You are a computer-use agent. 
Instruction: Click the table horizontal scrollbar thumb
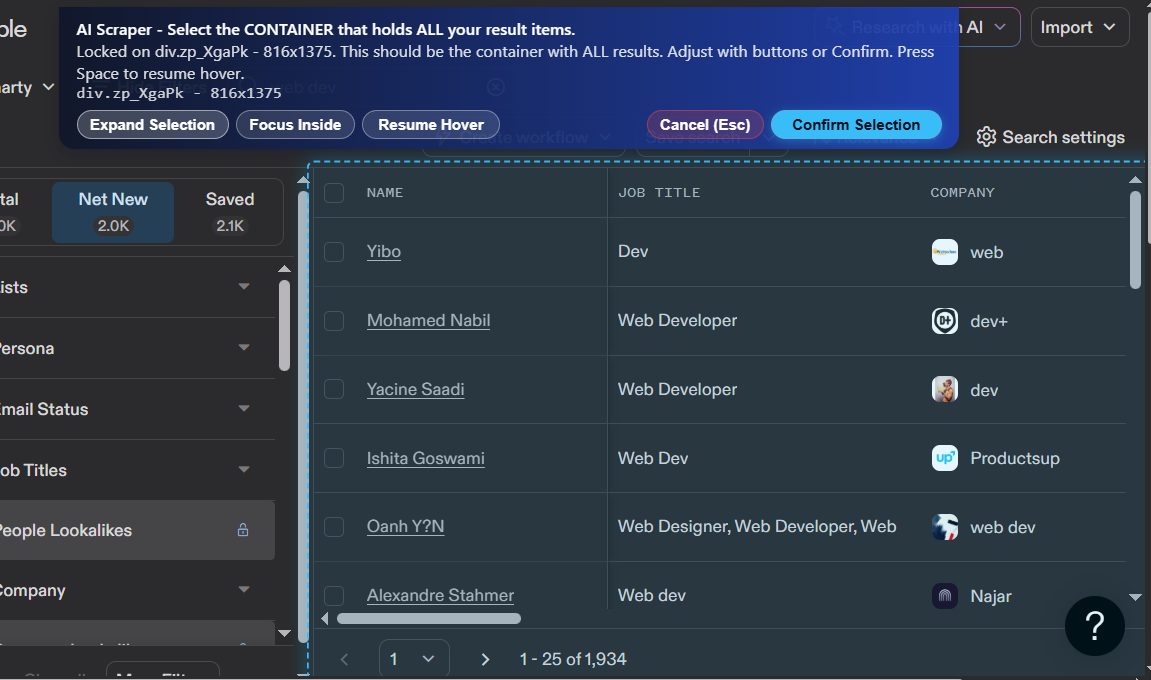coord(429,619)
